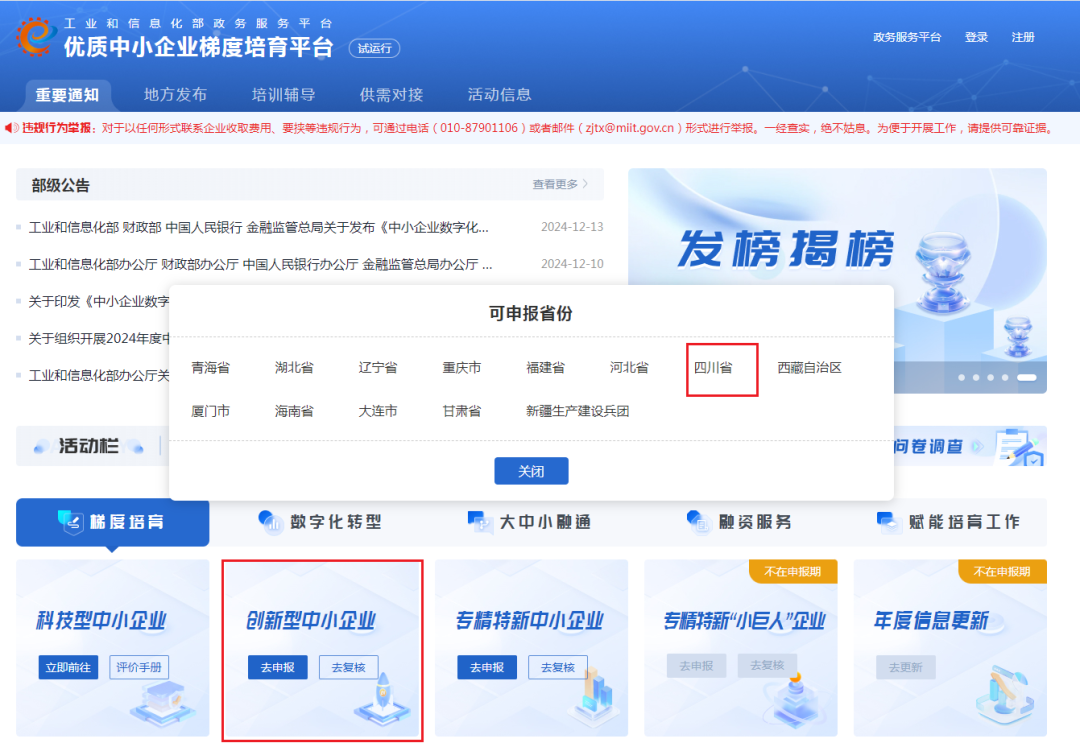Screen dimensions: 1080x747
Task: Choose 四川省 in province list
Action: pyautogui.click(x=713, y=368)
